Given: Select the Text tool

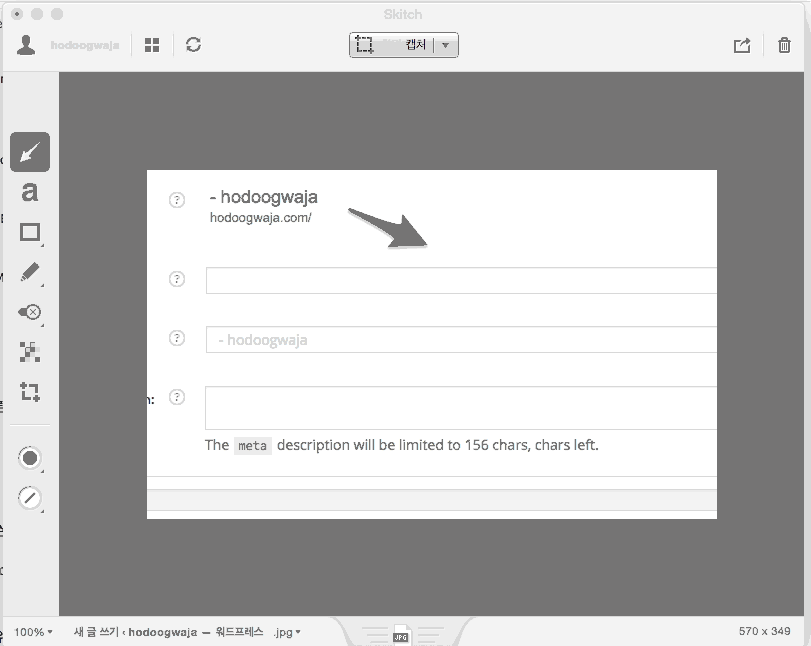Looking at the screenshot, I should click(x=30, y=192).
